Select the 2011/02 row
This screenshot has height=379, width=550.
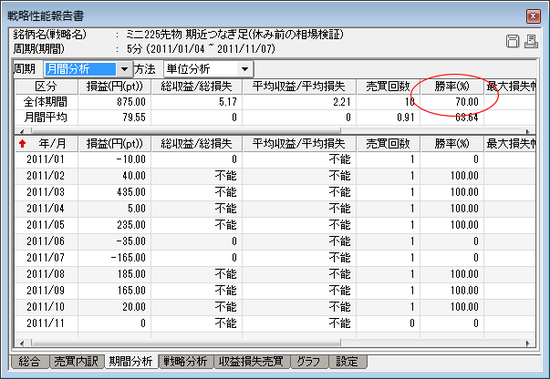tap(275, 175)
